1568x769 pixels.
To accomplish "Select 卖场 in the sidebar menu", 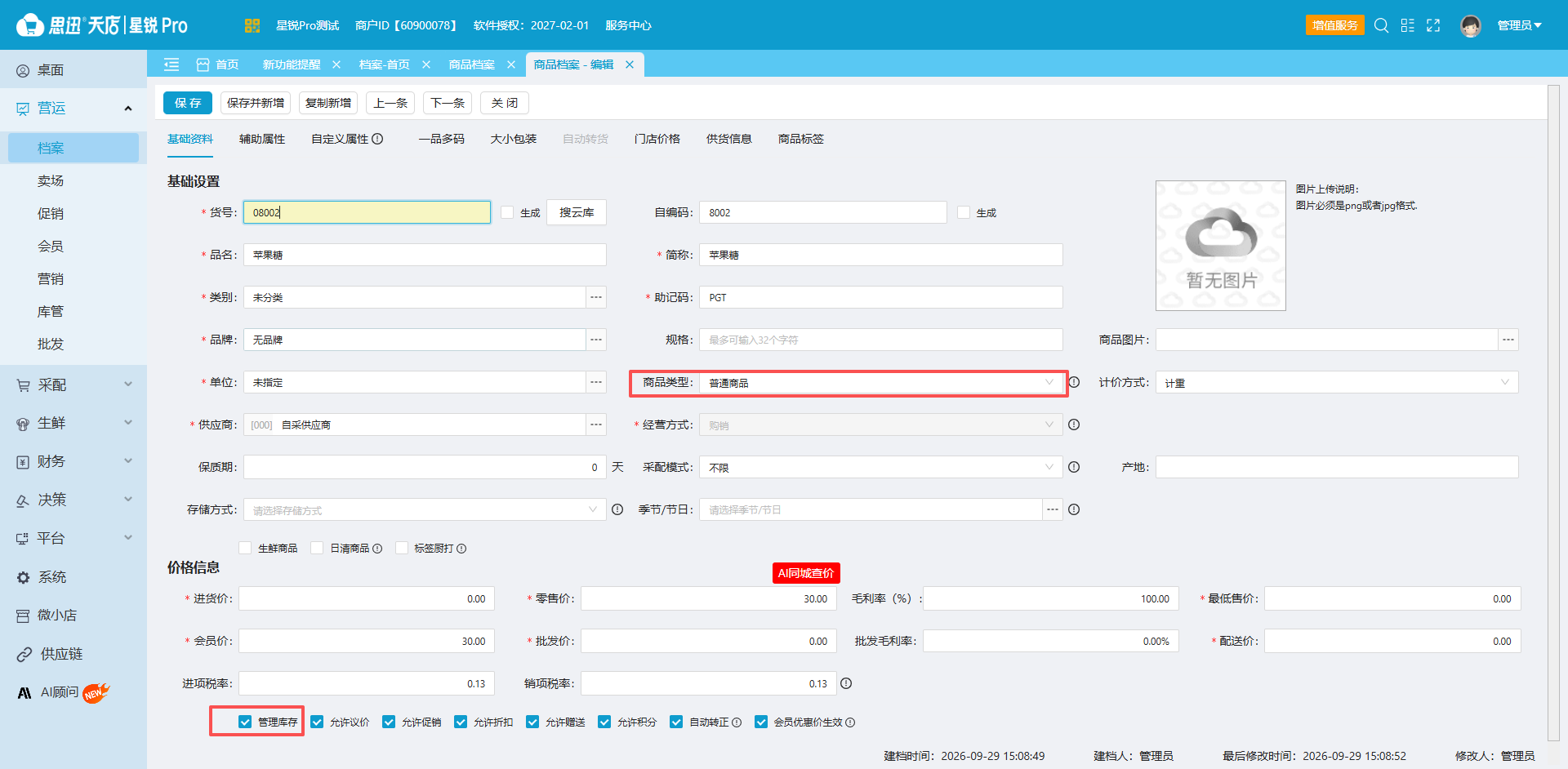I will (51, 180).
